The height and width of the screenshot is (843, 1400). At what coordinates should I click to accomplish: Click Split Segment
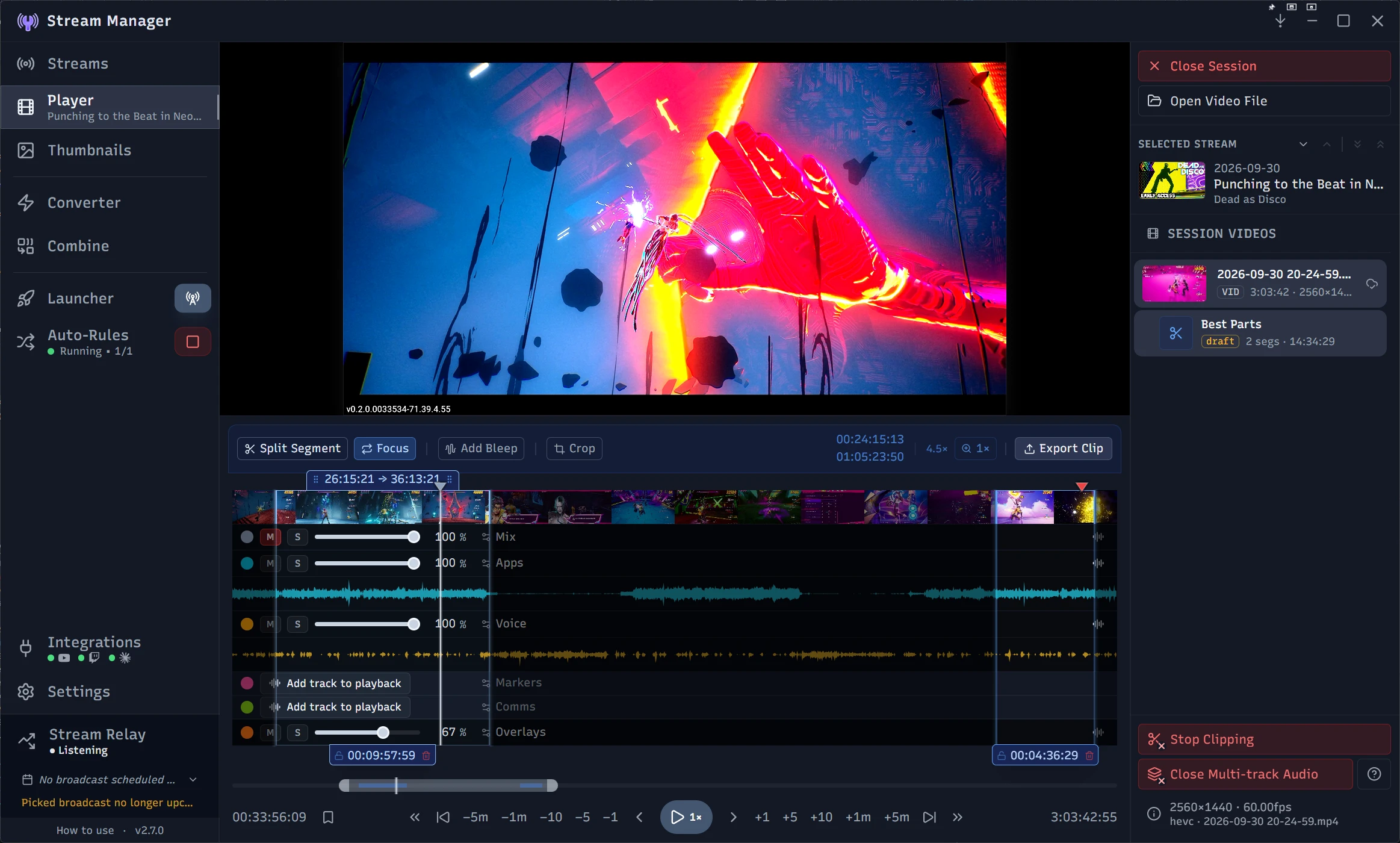(293, 449)
